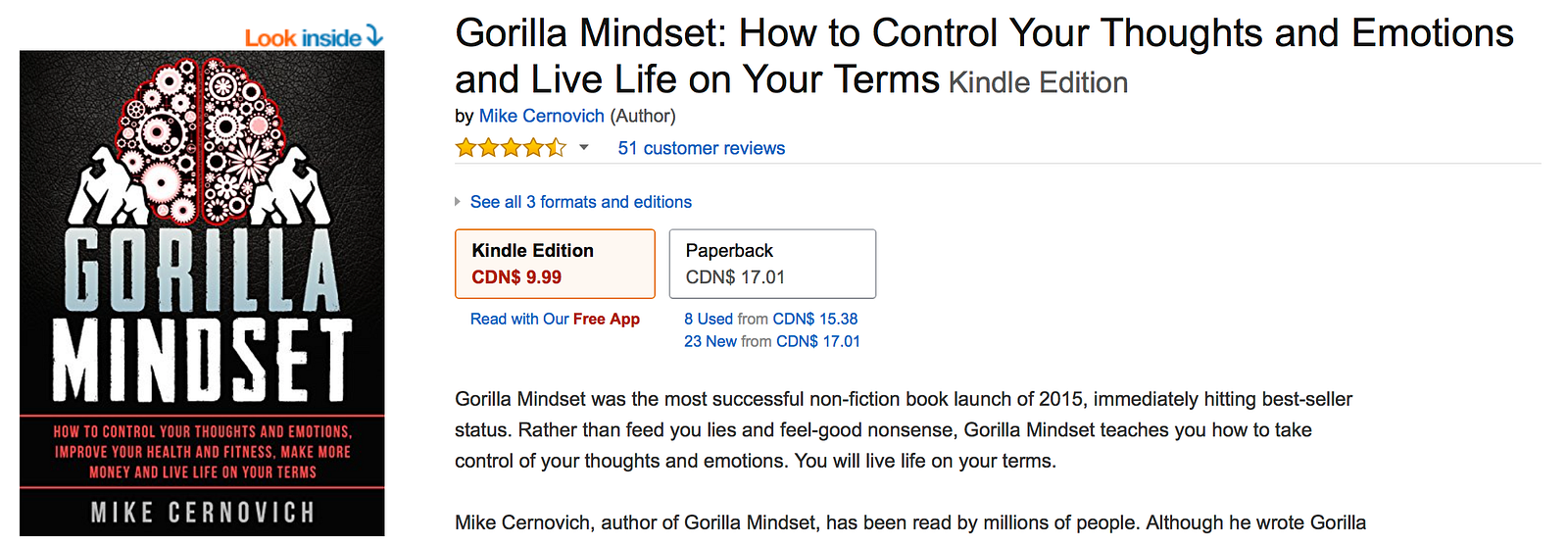Click the Gorilla Mindset product title heading
The width and height of the screenshot is (1568, 546).
point(984,34)
